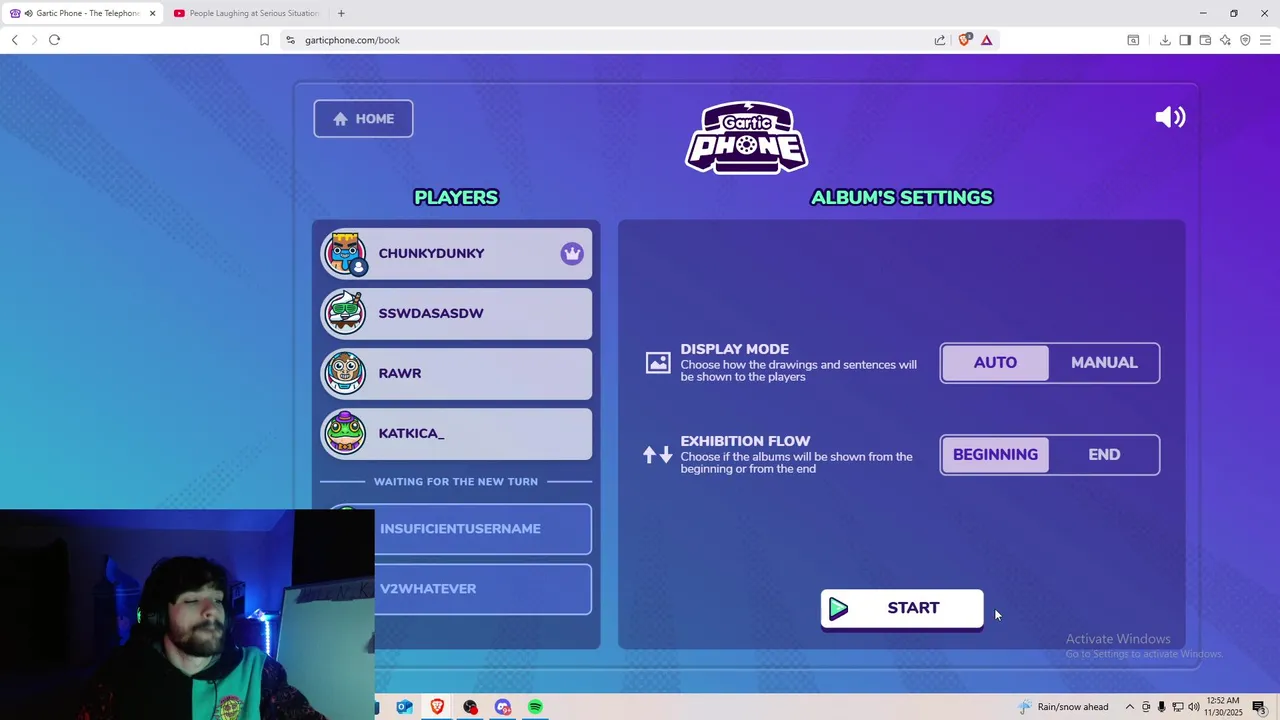Open the notification center icon
The height and width of the screenshot is (720, 1280).
point(1259,707)
